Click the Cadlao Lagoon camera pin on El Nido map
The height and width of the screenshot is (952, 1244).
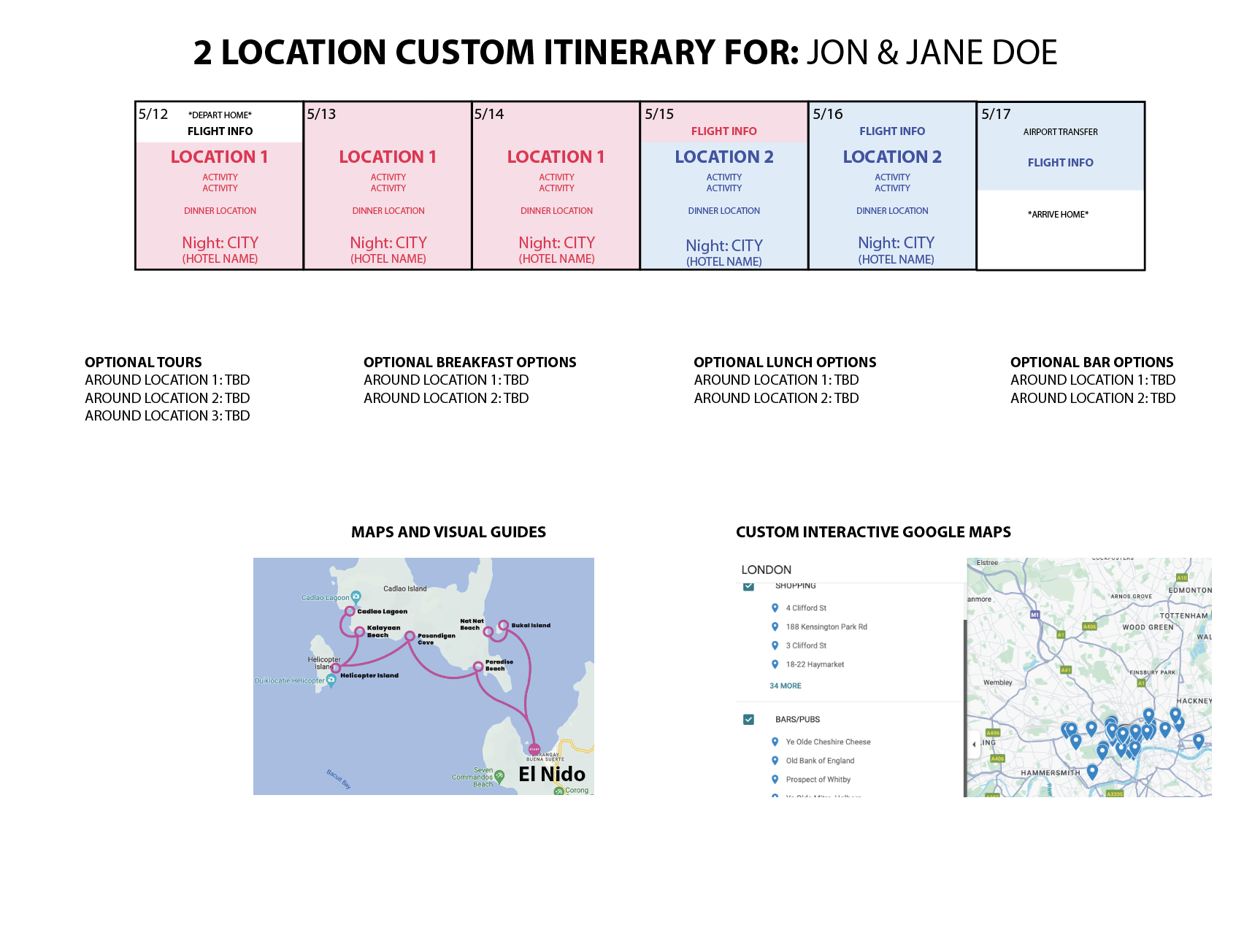pyautogui.click(x=356, y=596)
